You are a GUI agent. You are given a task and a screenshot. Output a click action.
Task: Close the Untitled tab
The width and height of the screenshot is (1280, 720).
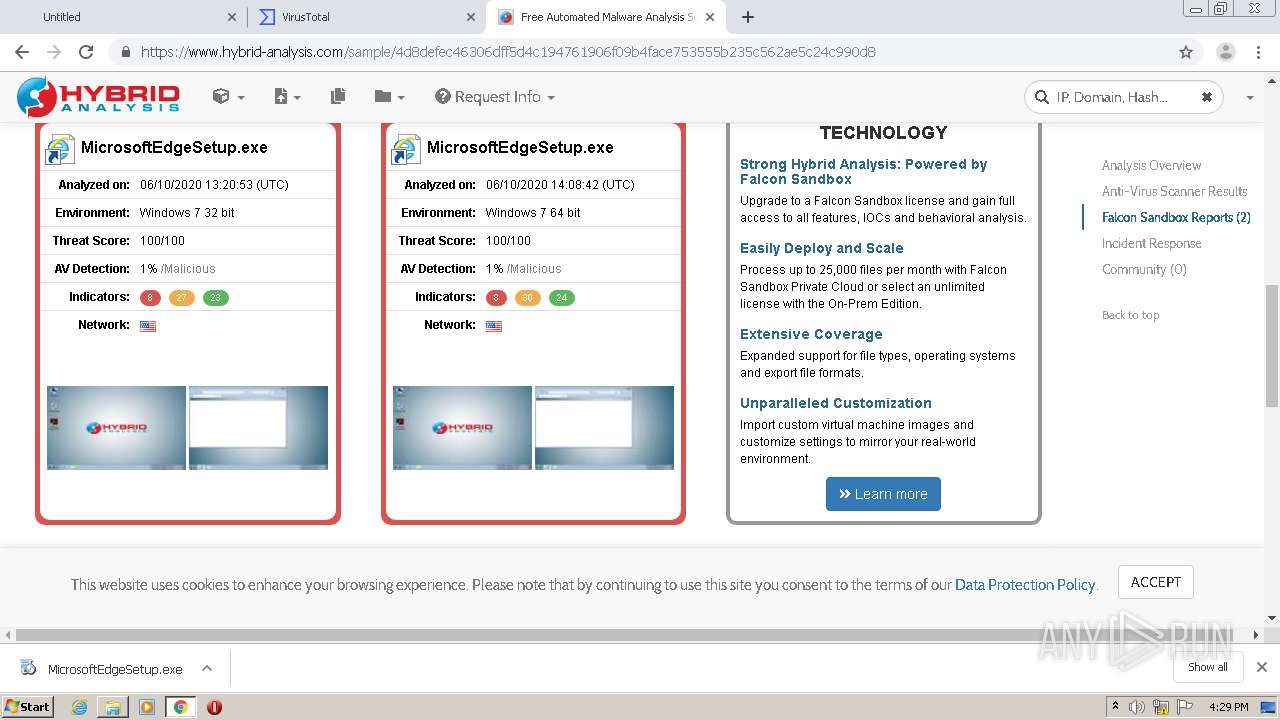pos(232,17)
